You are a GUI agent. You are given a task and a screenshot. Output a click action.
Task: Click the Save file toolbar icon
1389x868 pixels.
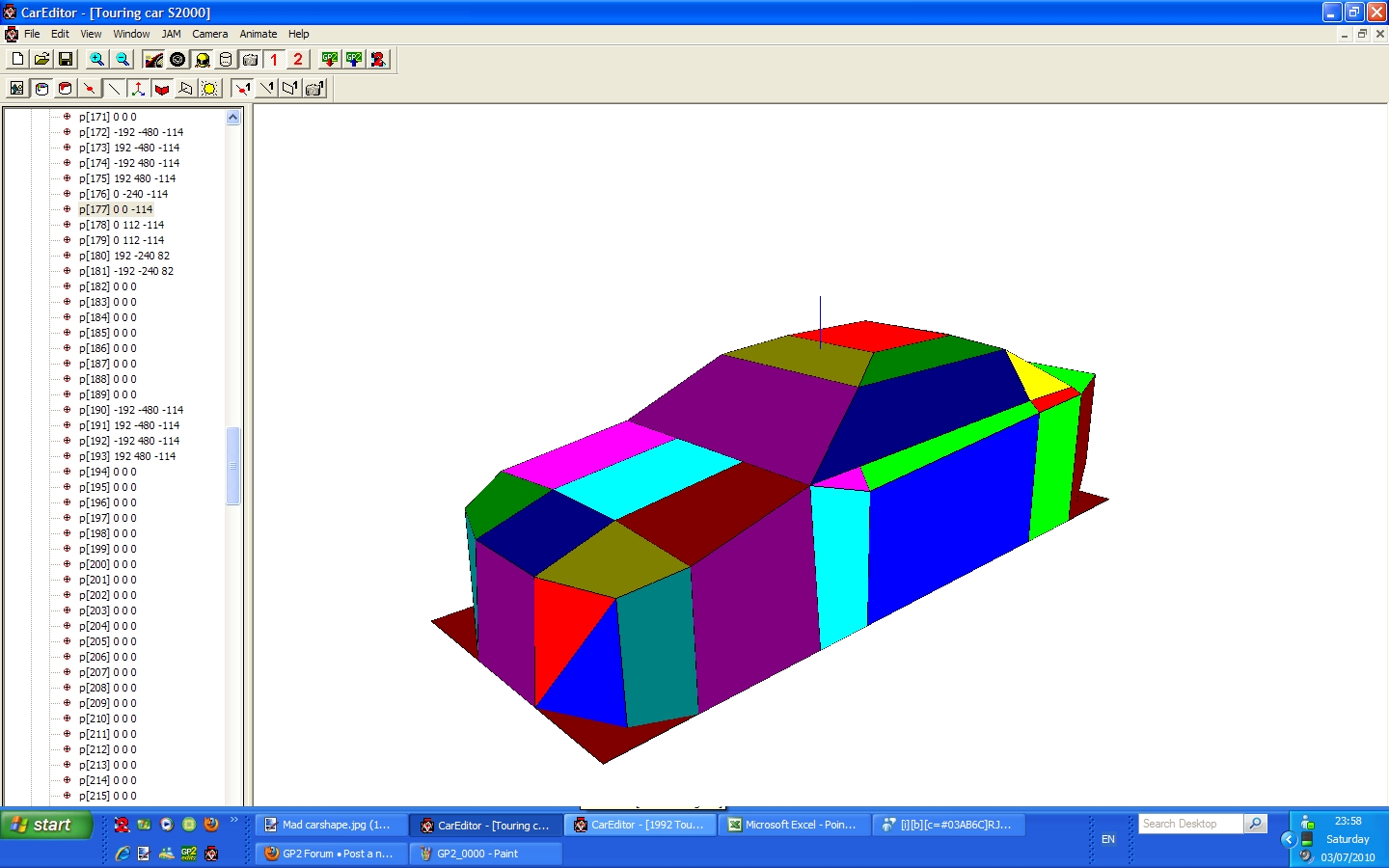click(x=66, y=59)
